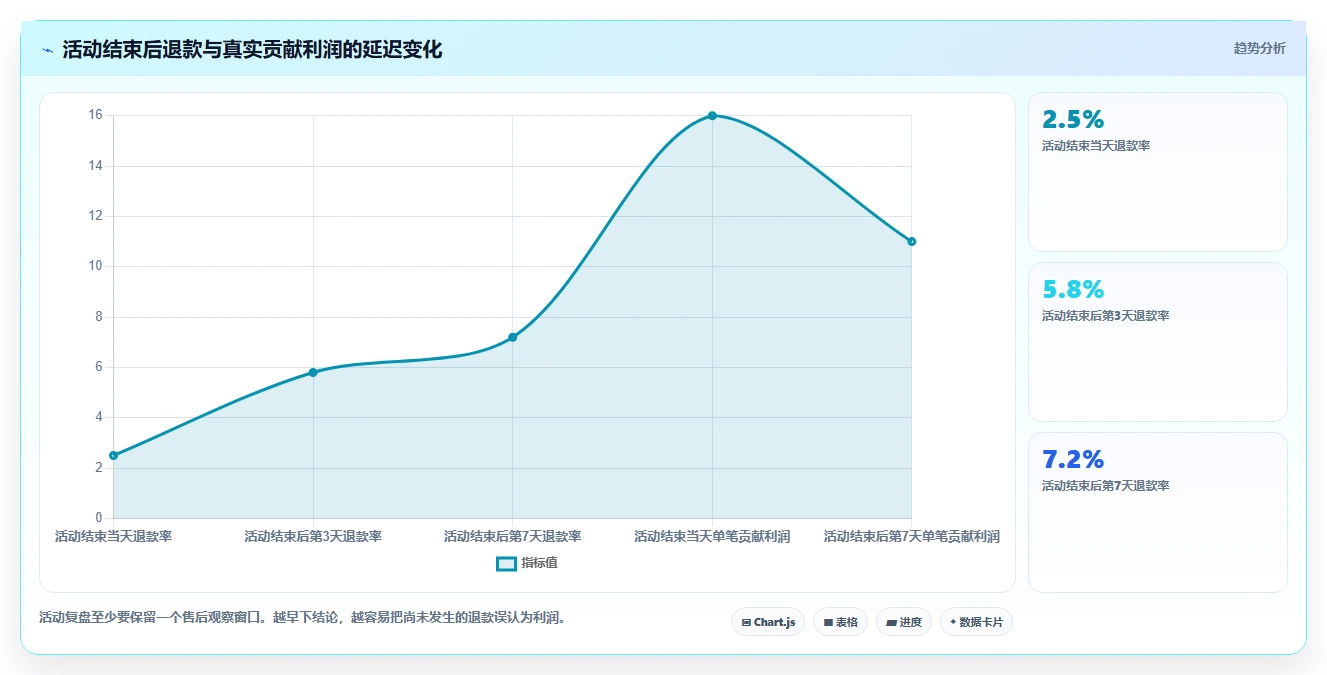1327x675 pixels.
Task: Click the y-axis value 2
Action: pyautogui.click(x=99, y=468)
